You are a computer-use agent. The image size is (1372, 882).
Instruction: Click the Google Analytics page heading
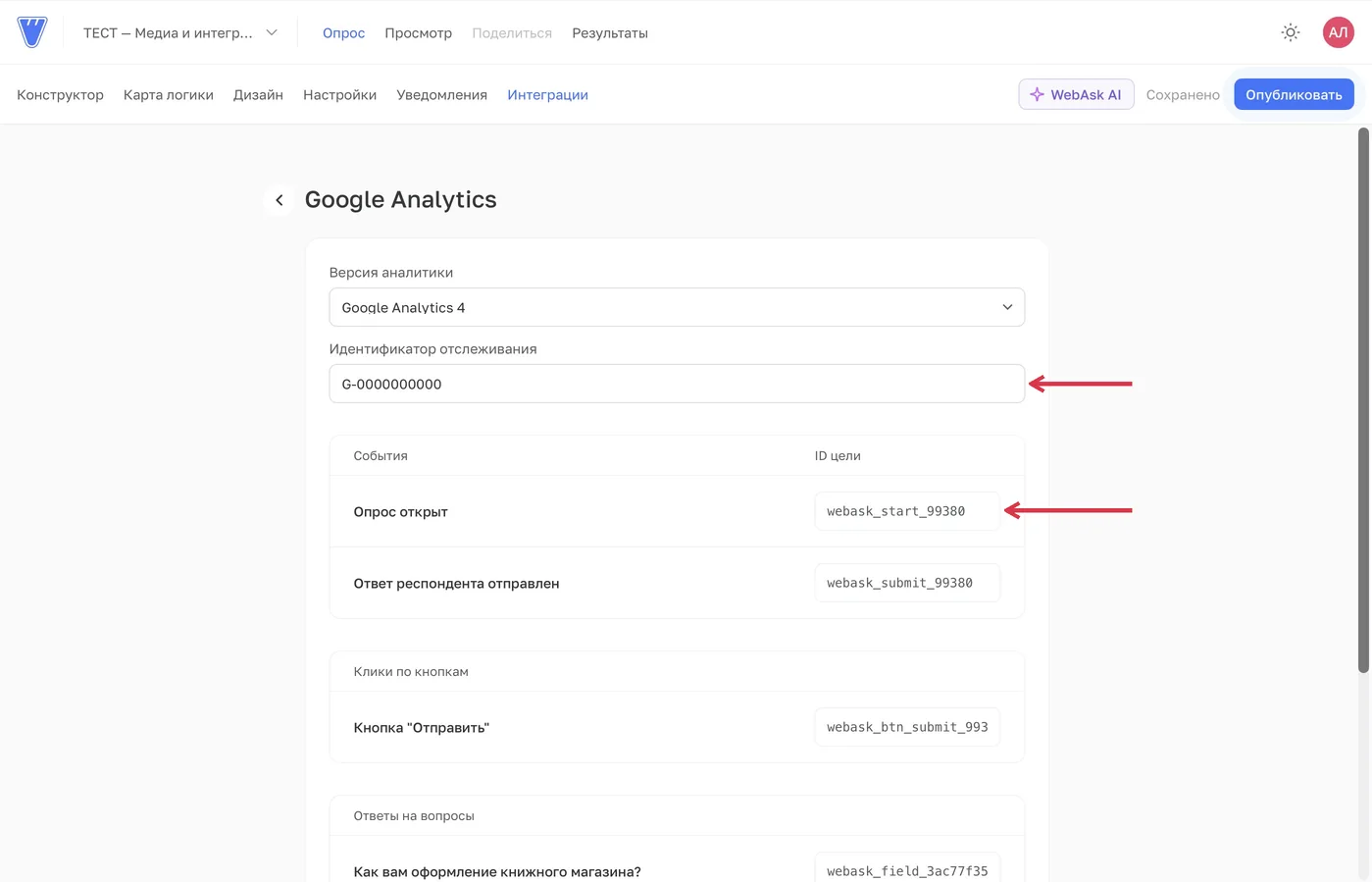[x=400, y=199]
